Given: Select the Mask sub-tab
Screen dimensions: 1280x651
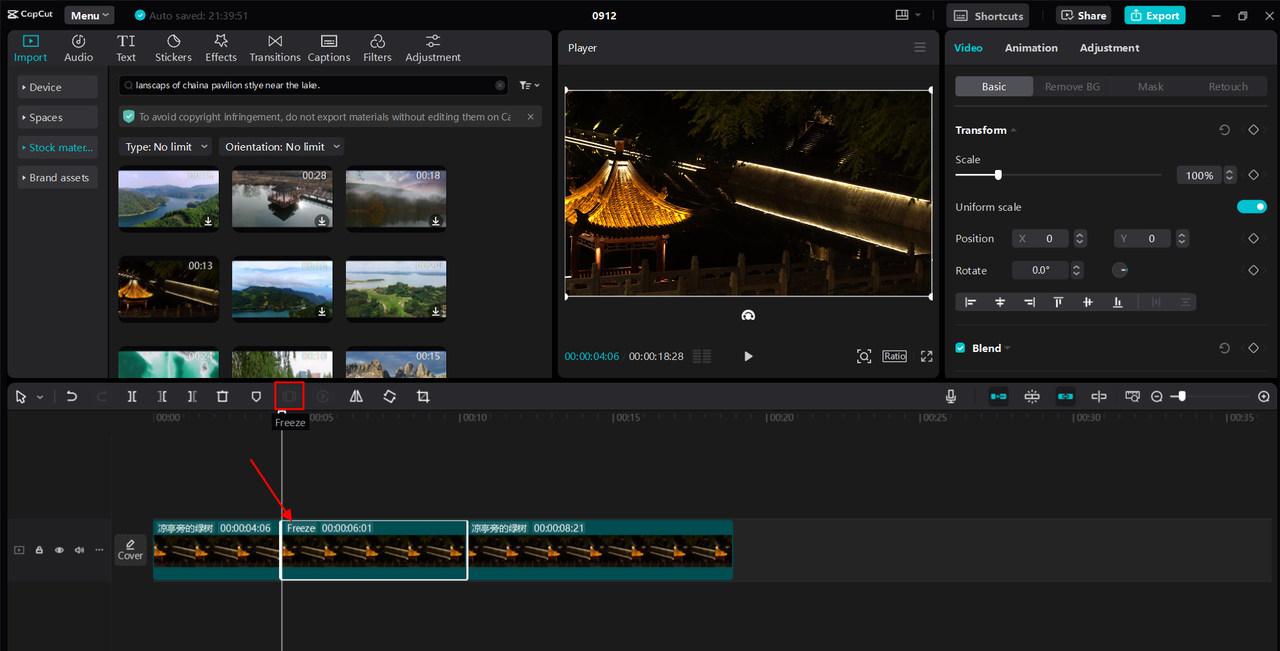Looking at the screenshot, I should tap(1150, 87).
